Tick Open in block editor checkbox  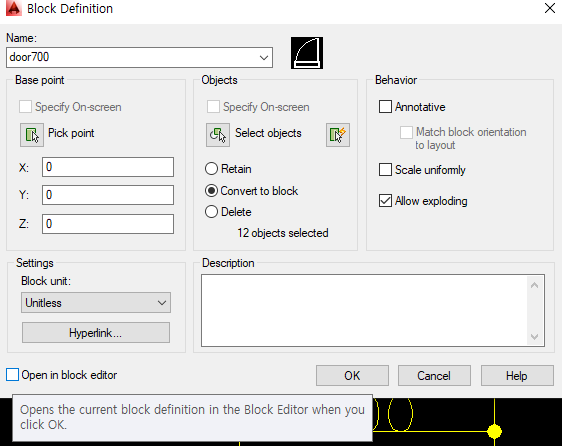(13, 375)
